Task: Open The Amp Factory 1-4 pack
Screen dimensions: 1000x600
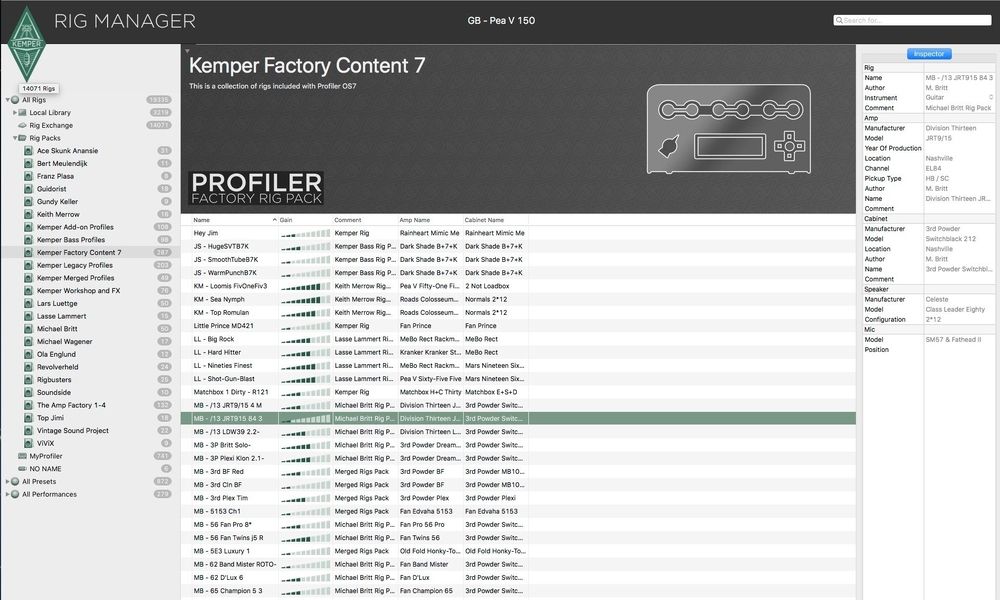Action: tap(90, 406)
